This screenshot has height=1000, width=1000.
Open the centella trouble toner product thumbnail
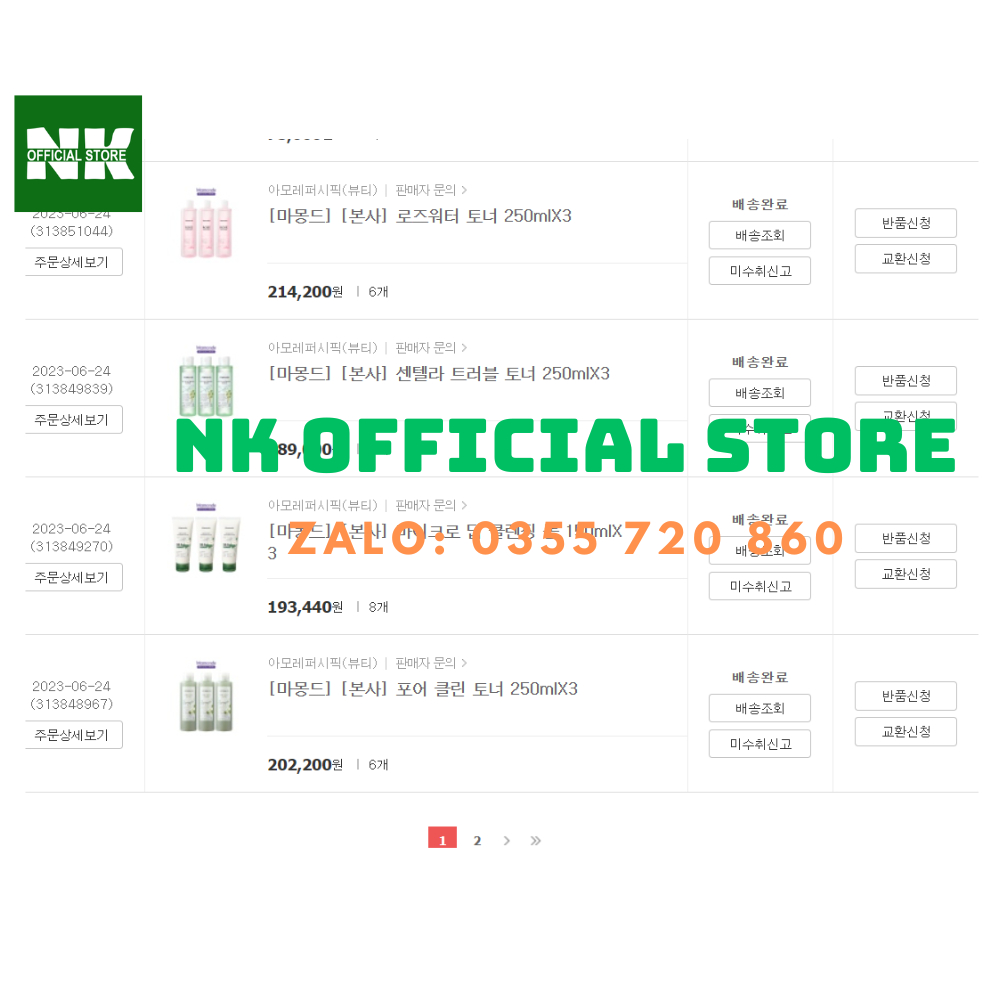coord(206,381)
